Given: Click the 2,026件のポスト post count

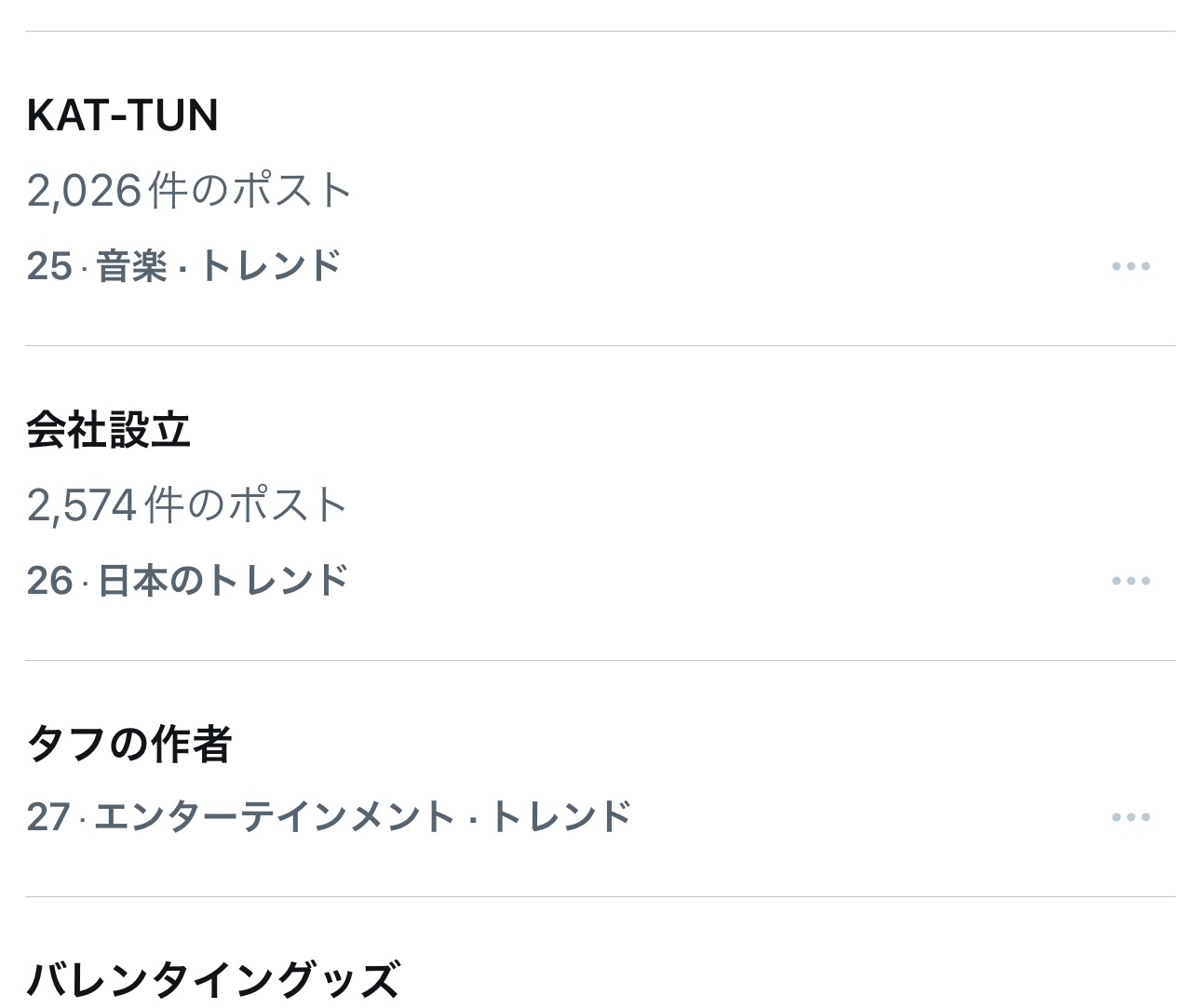Looking at the screenshot, I should click(189, 191).
